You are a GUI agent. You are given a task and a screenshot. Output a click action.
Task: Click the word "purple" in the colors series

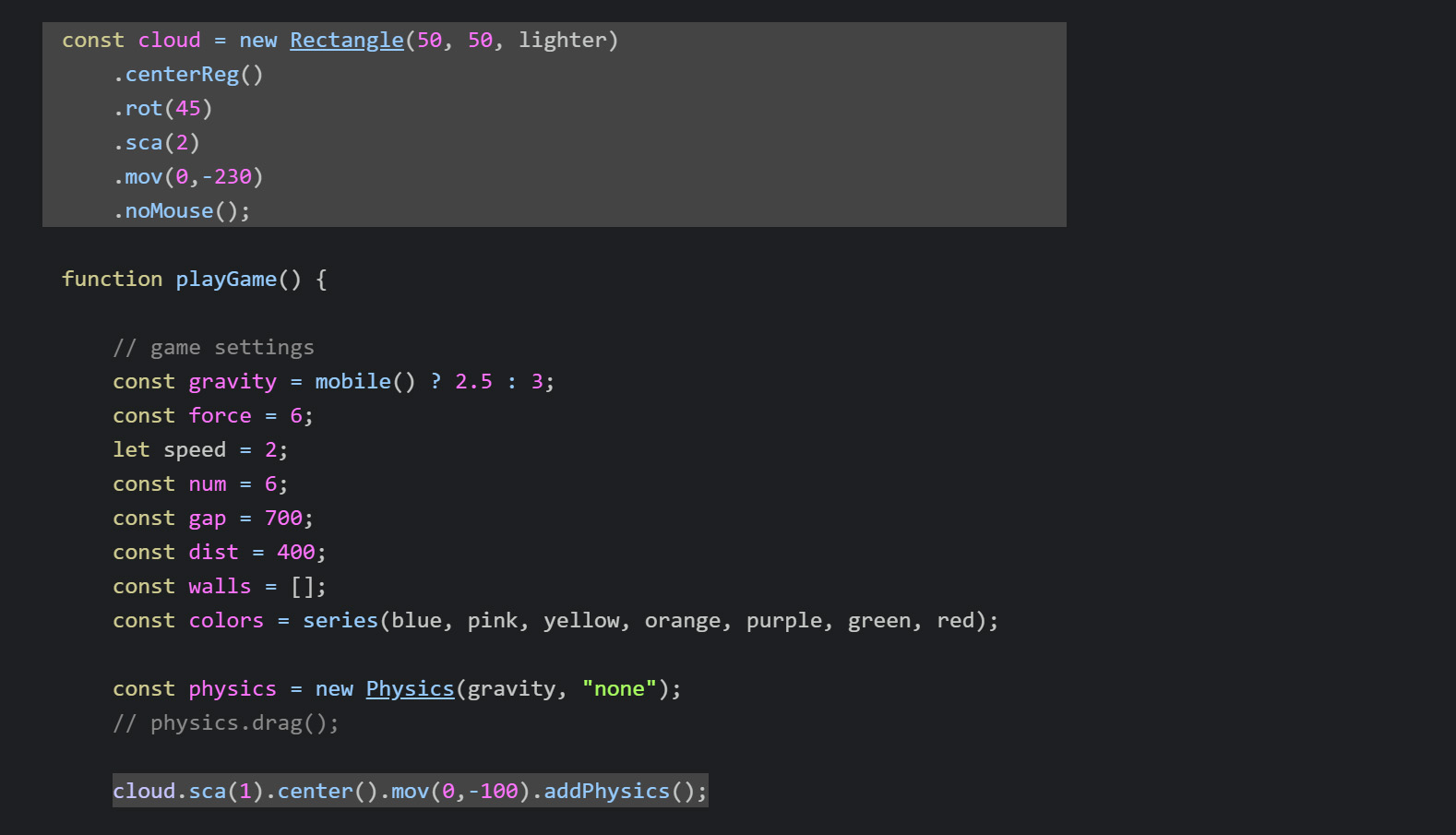[x=783, y=621]
